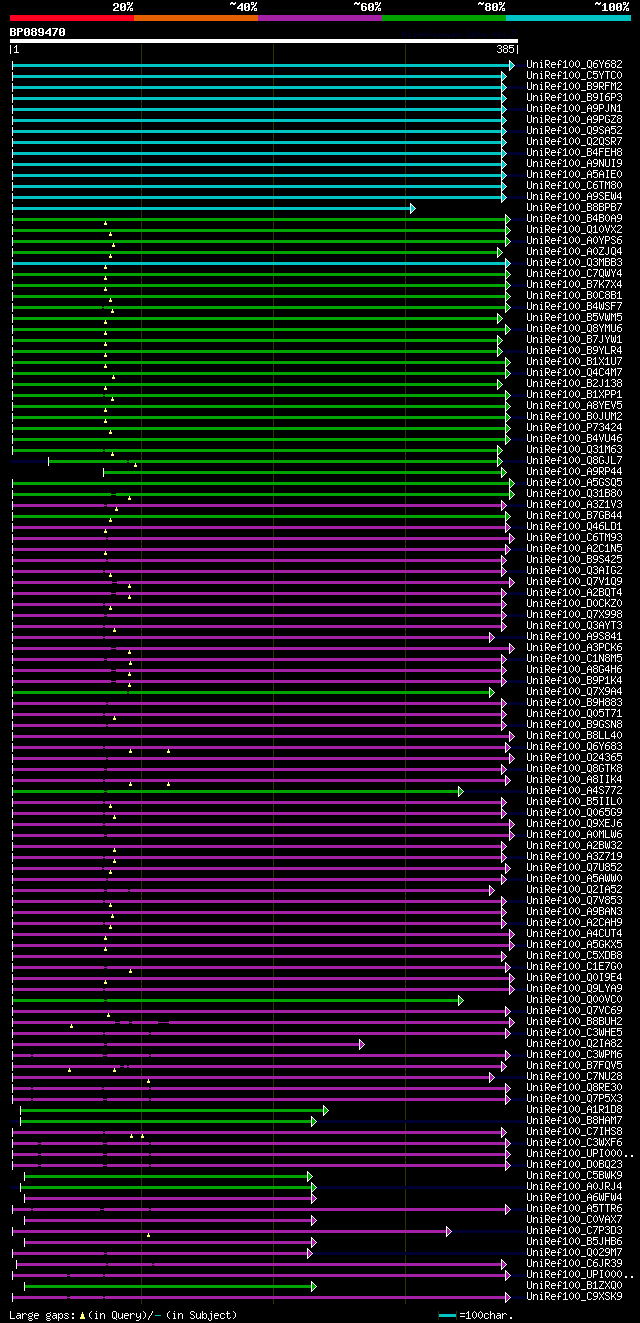This screenshot has height=1323, width=640.
Task: Click the green alignment bar of A4S772
Action: 238,791
